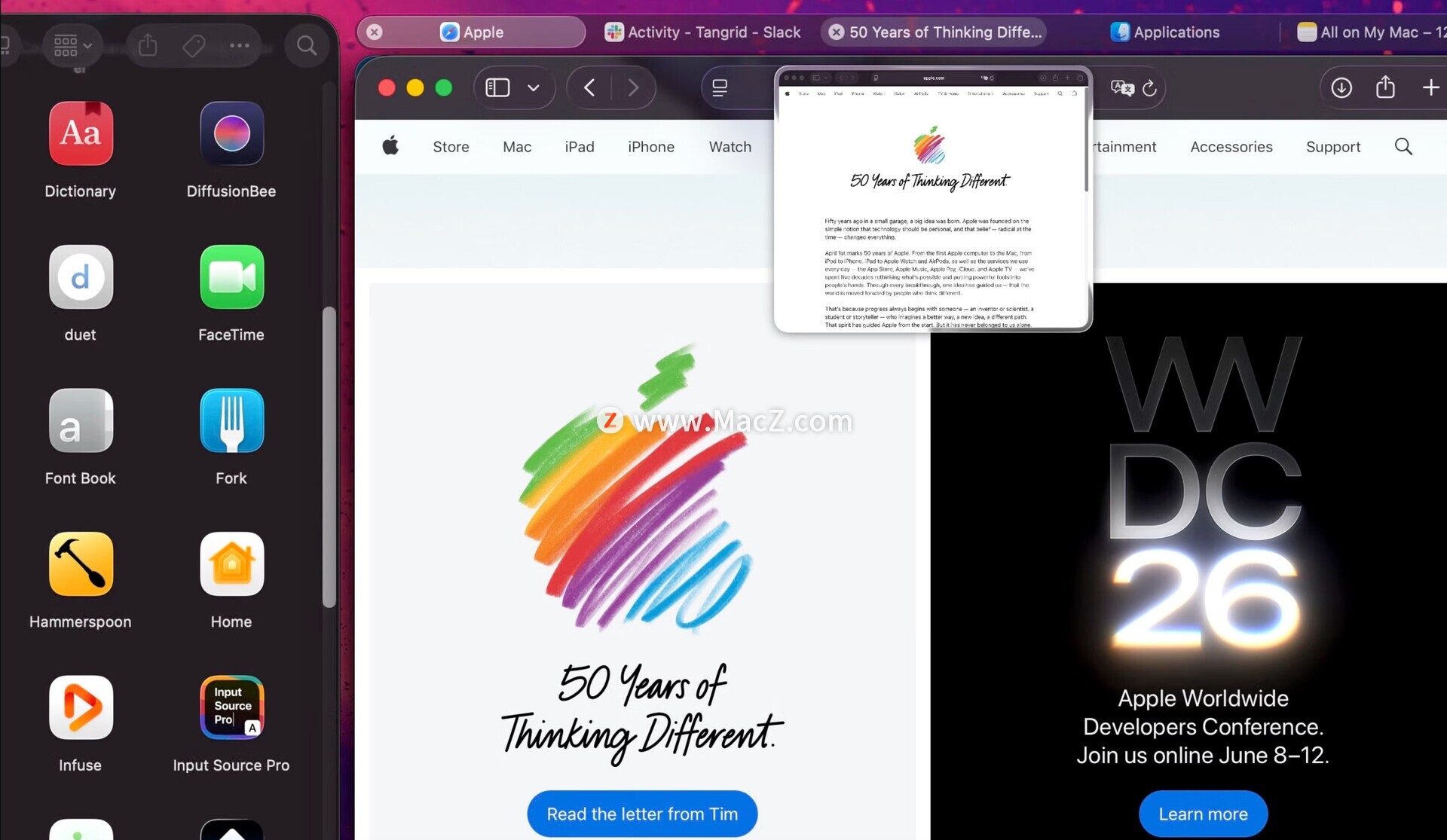Click the WWDC 26 glowing graphic
This screenshot has height=840, width=1447.
pyautogui.click(x=1204, y=493)
